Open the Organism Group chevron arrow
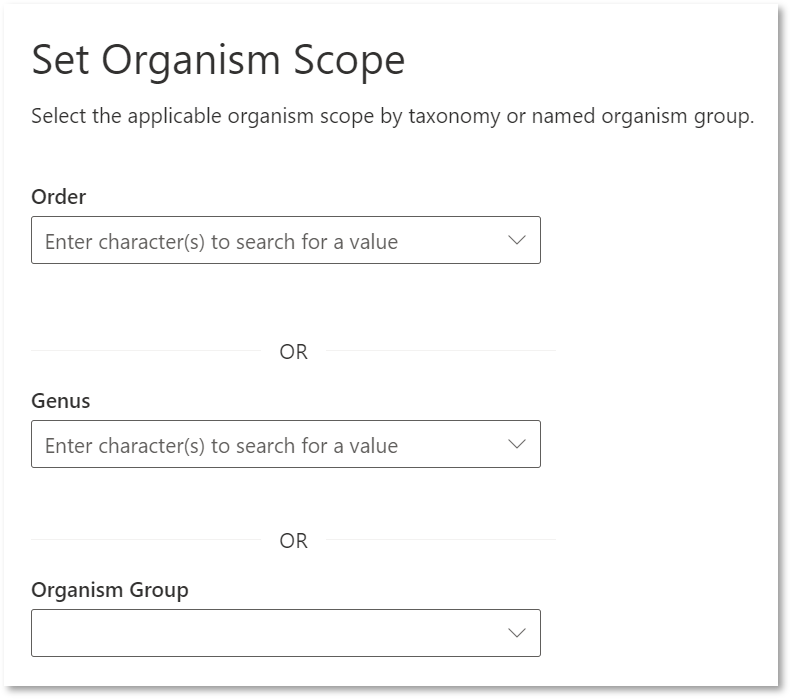This screenshot has width=791, height=699. (x=517, y=633)
